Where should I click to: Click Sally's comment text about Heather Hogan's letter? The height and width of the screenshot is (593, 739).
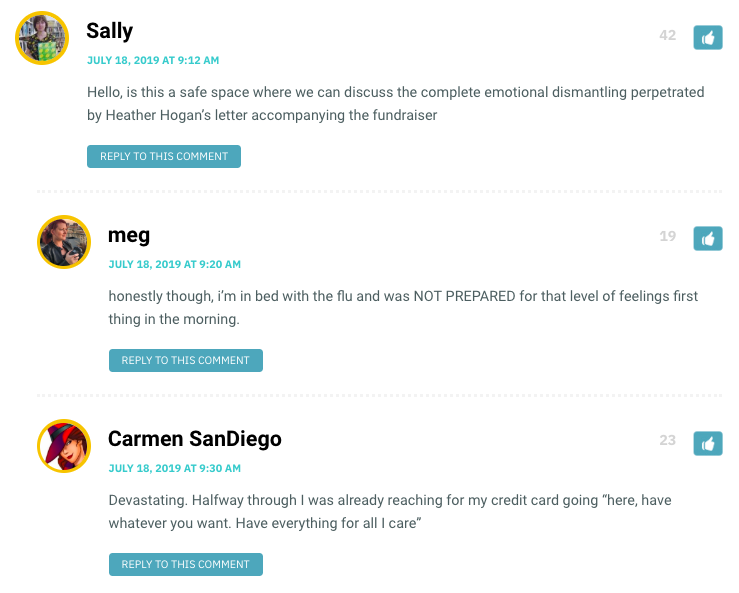coord(395,104)
